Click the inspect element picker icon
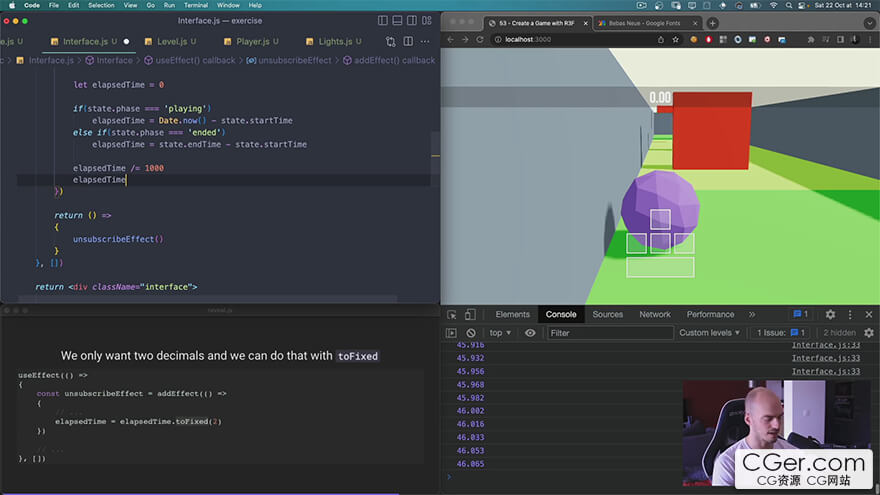This screenshot has height=495, width=880. coord(452,314)
